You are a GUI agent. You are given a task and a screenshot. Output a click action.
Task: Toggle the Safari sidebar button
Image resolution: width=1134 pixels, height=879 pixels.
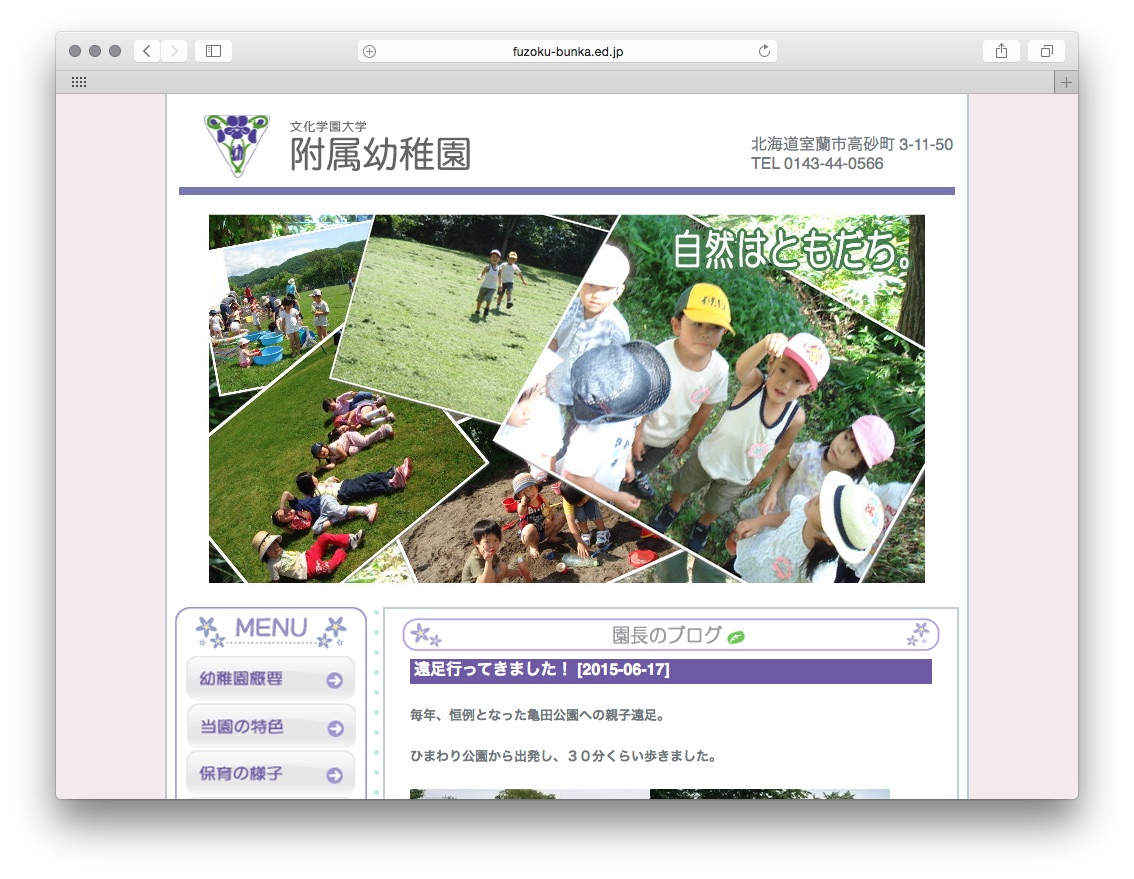coord(213,51)
